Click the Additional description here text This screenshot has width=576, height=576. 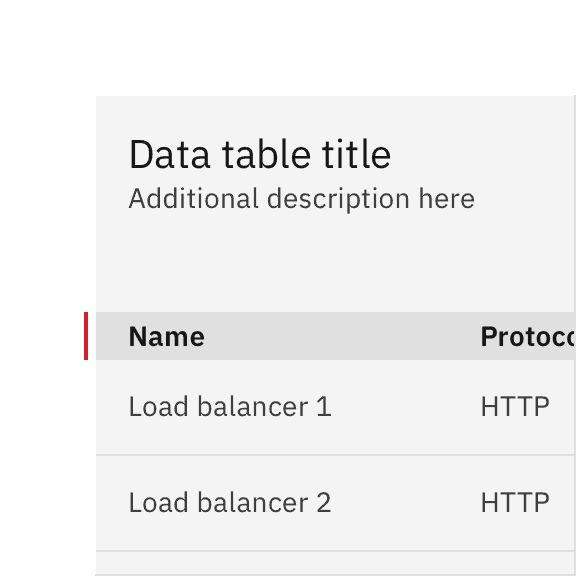point(302,199)
